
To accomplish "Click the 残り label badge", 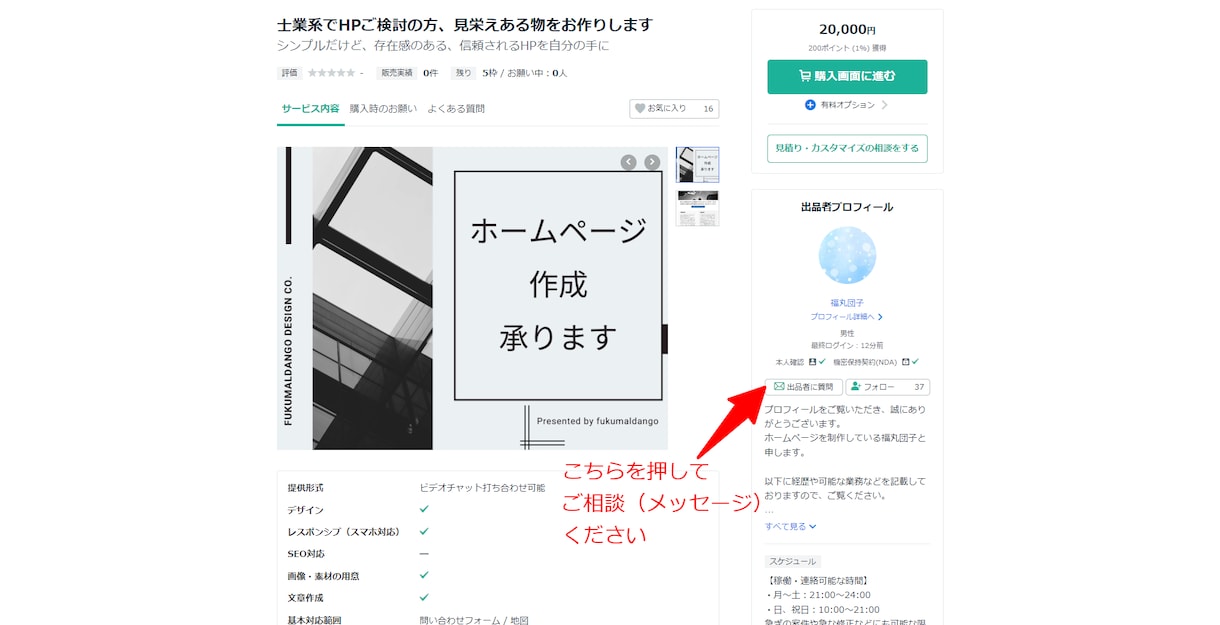I will click(x=464, y=73).
